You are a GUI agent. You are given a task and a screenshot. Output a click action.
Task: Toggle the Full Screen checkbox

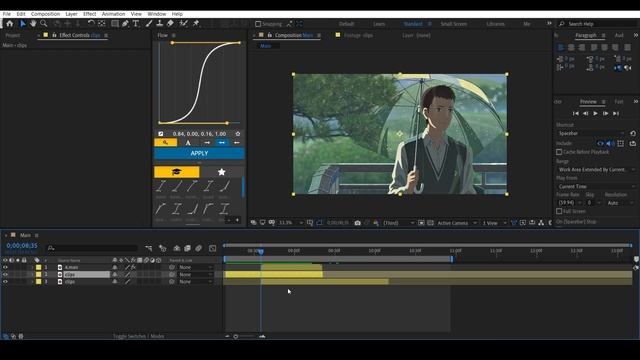[559, 211]
